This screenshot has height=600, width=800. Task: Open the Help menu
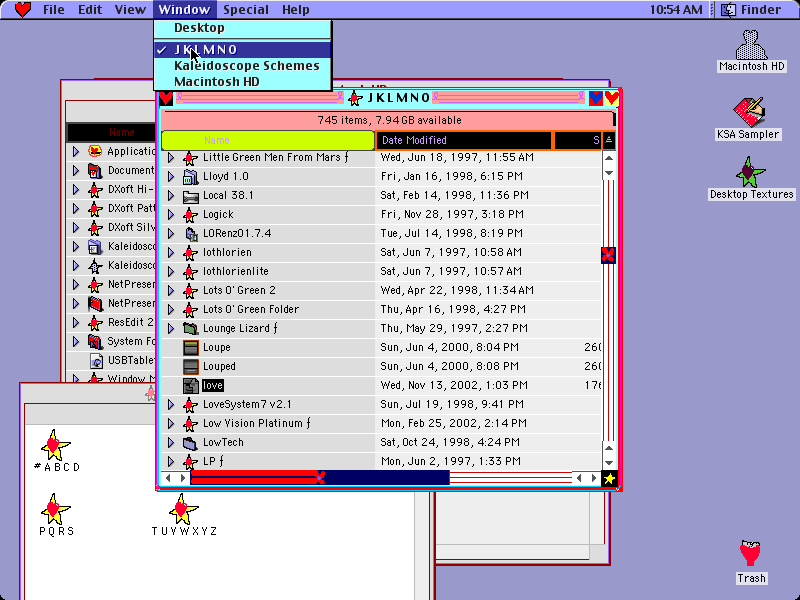[295, 10]
